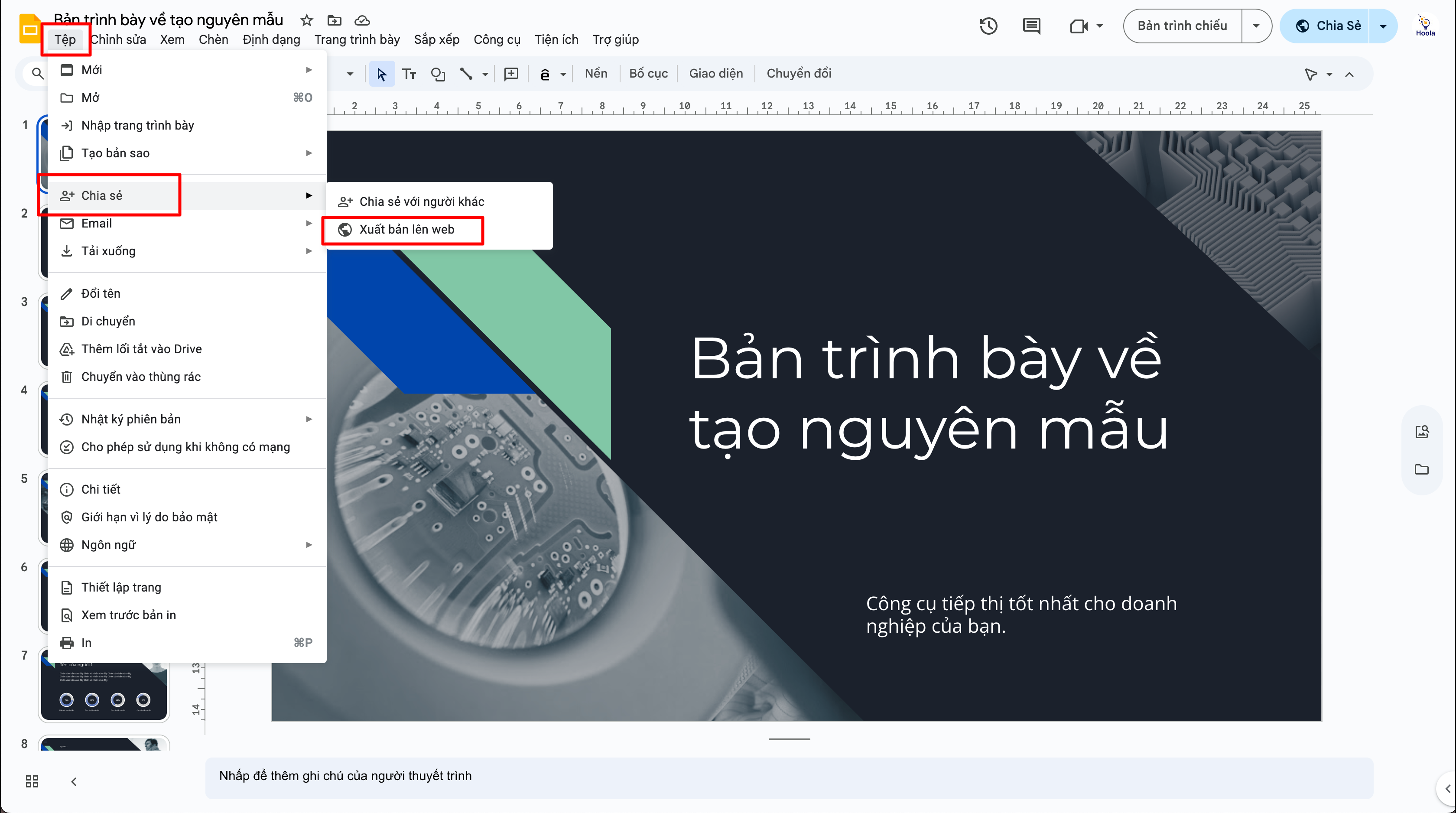Viewport: 1456px width, 813px height.
Task: Select the text box tool
Action: 409,74
